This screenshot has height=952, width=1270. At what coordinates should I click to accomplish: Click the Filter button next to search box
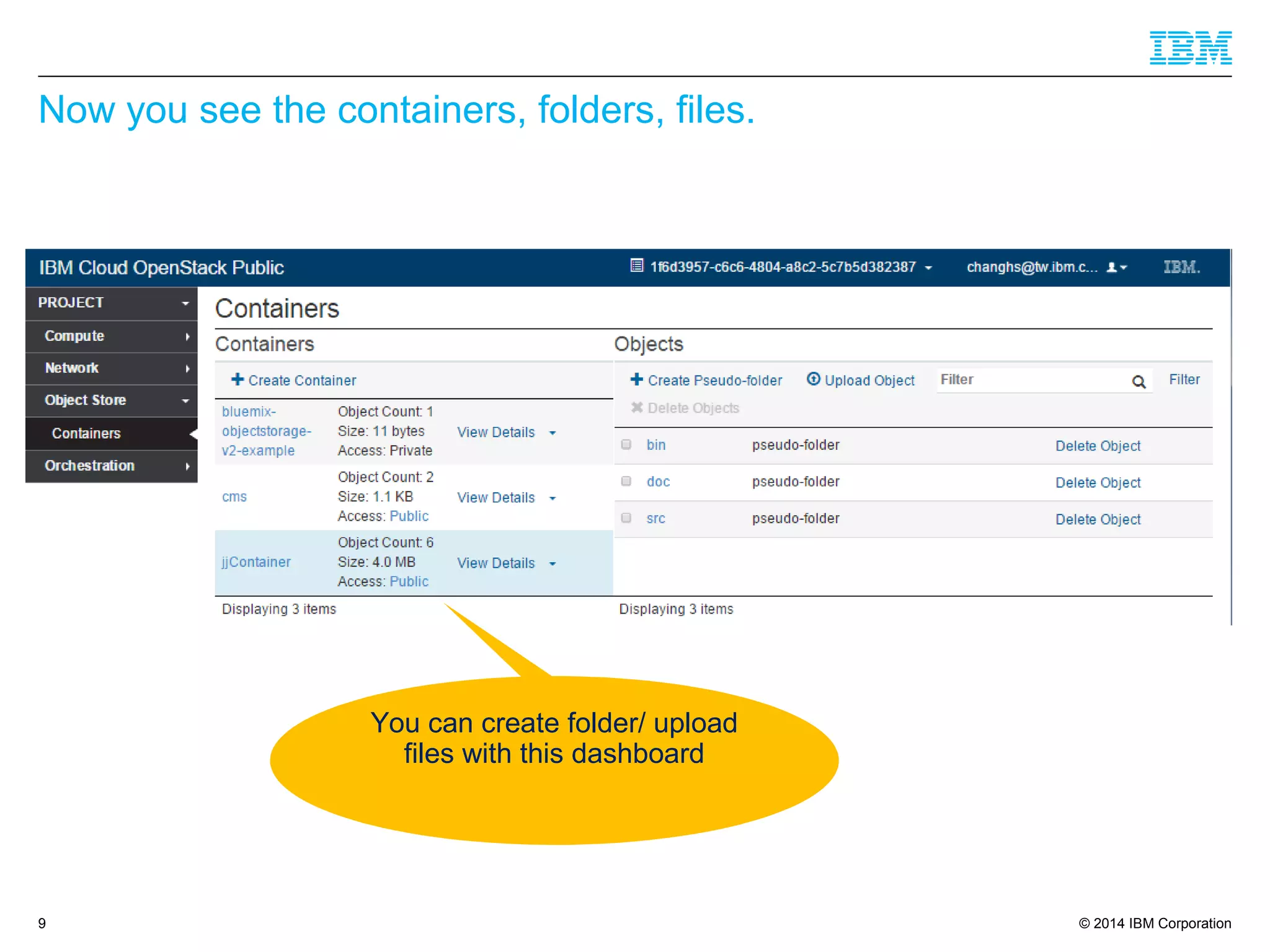pos(1184,379)
